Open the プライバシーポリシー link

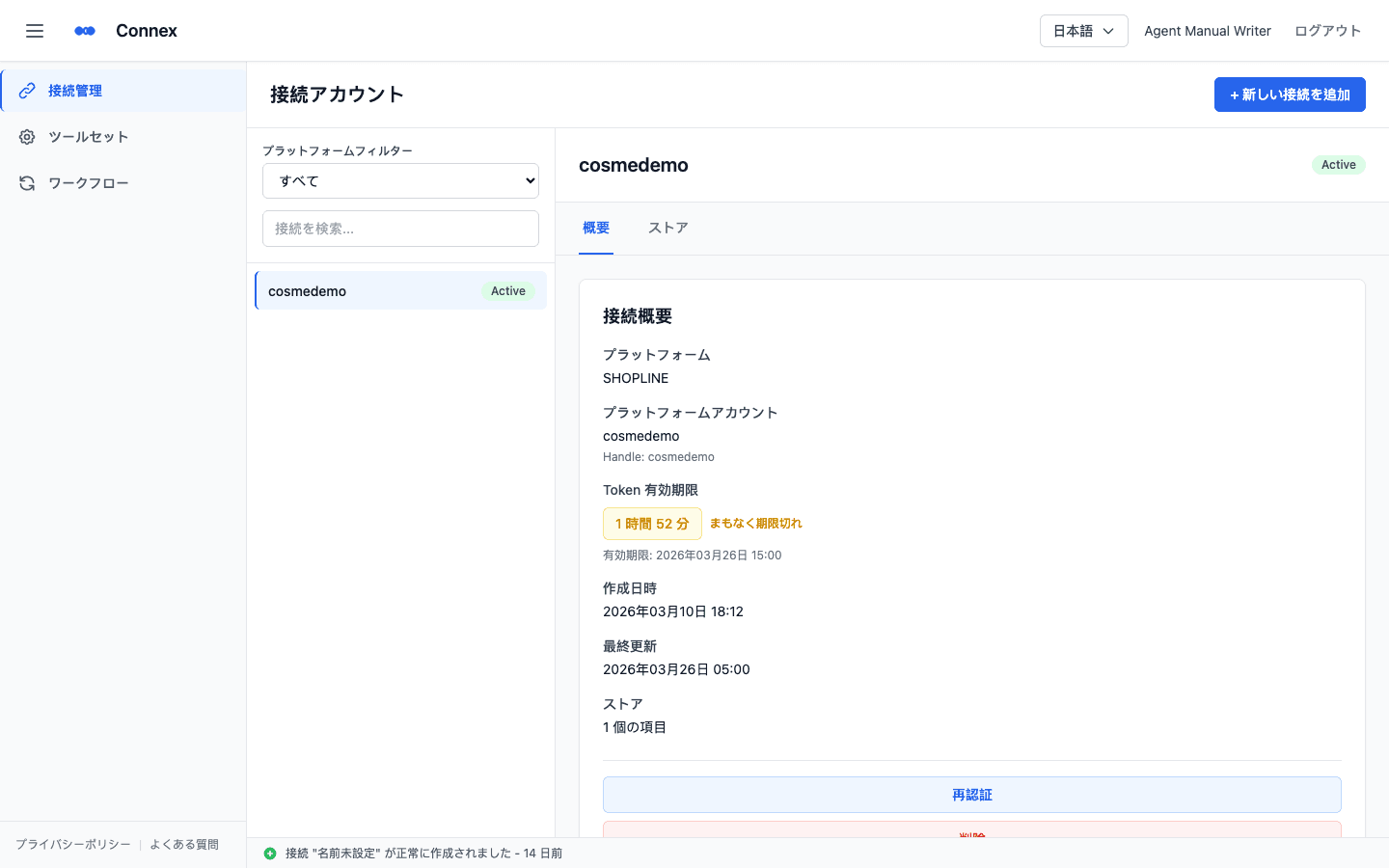73,845
